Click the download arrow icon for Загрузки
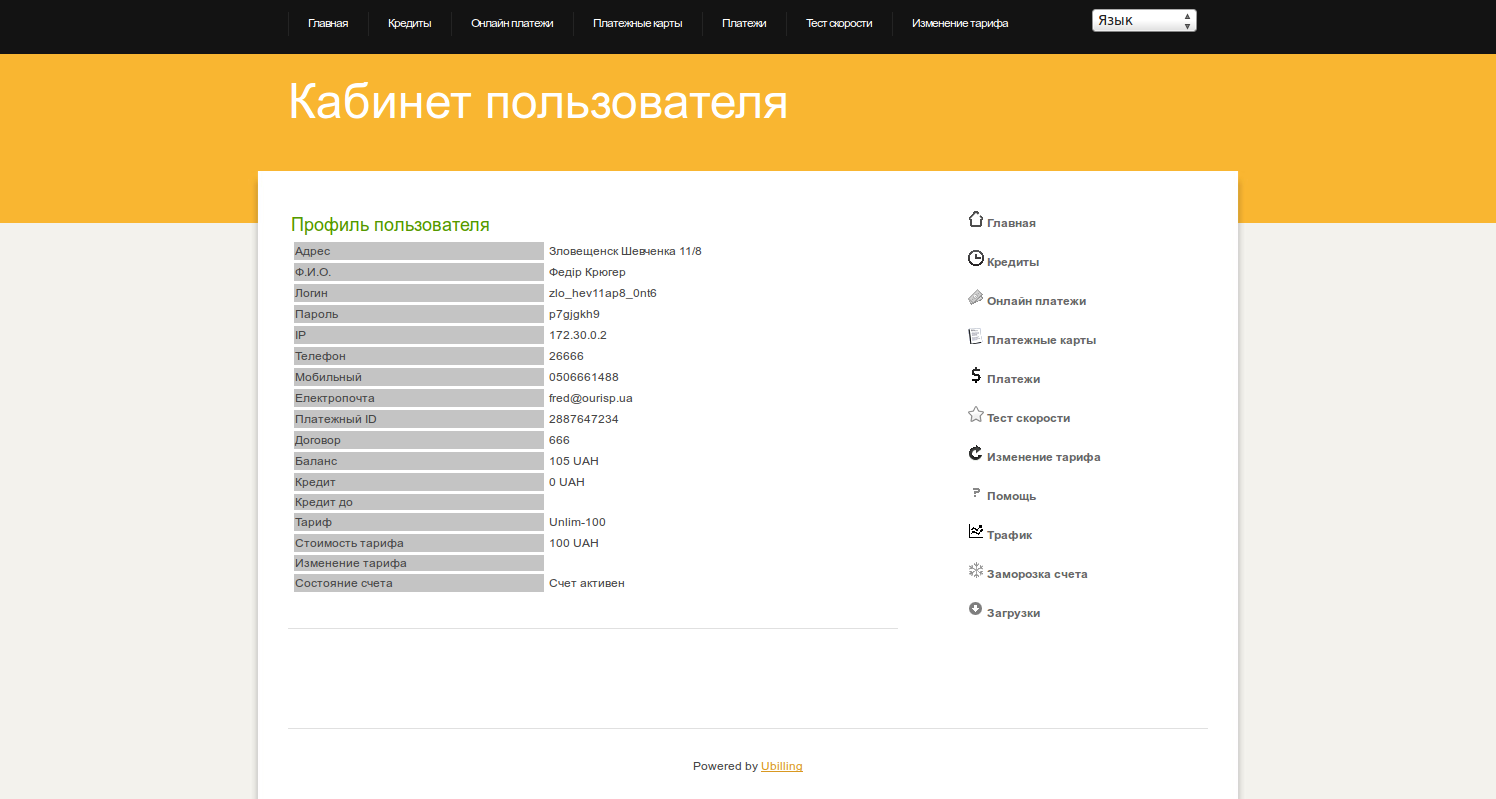The width and height of the screenshot is (1496, 799). 976,609
